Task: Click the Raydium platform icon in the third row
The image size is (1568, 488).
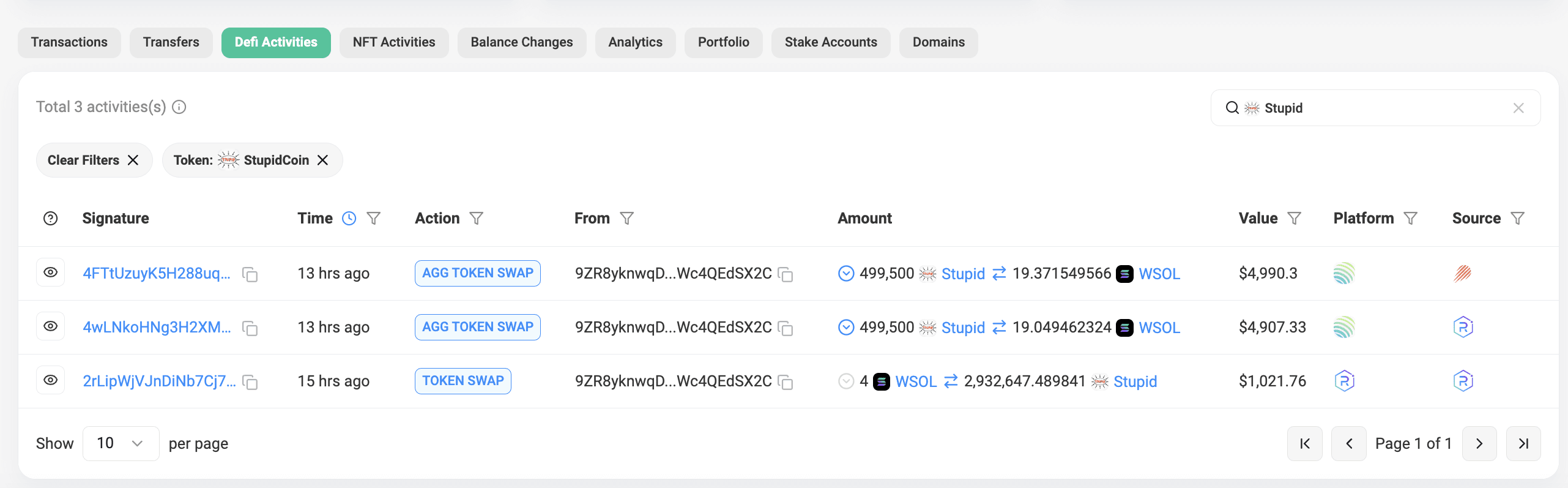Action: tap(1343, 381)
